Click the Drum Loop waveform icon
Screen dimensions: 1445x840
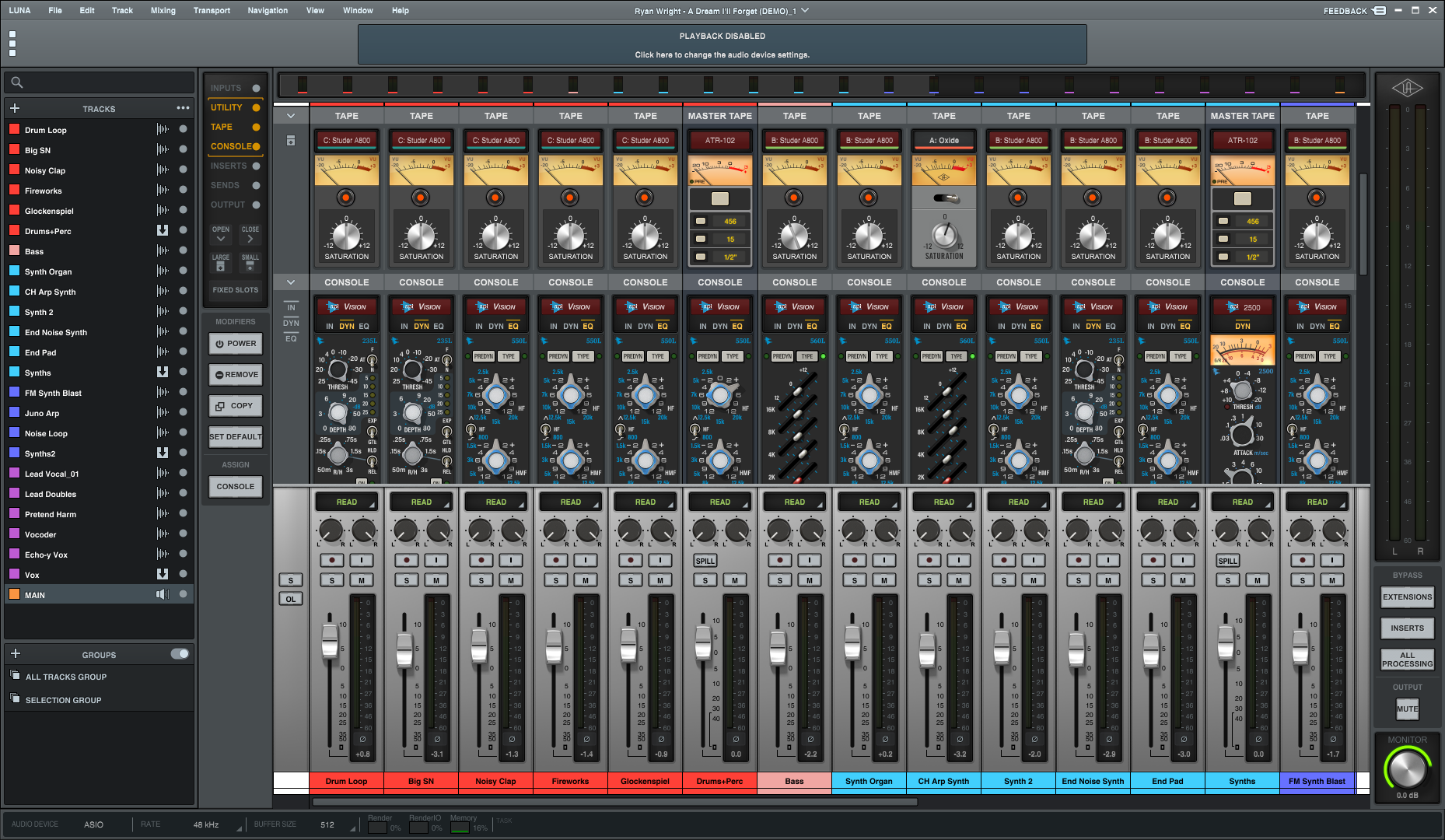click(x=163, y=130)
